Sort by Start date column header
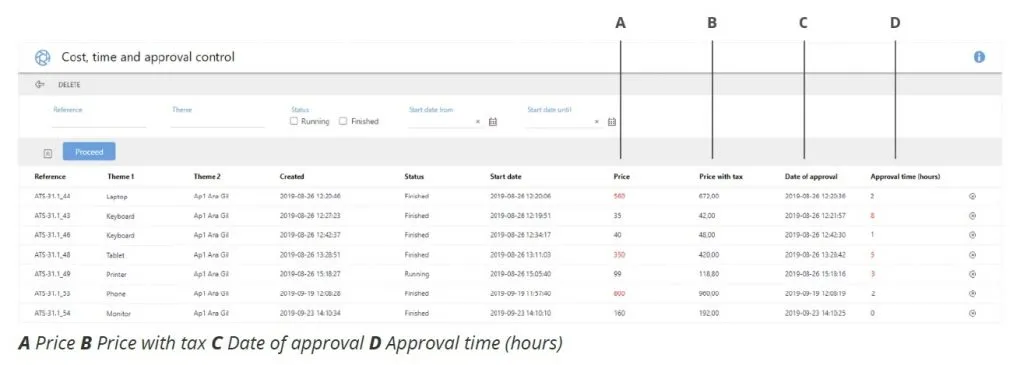The image size is (1024, 365). [x=505, y=176]
